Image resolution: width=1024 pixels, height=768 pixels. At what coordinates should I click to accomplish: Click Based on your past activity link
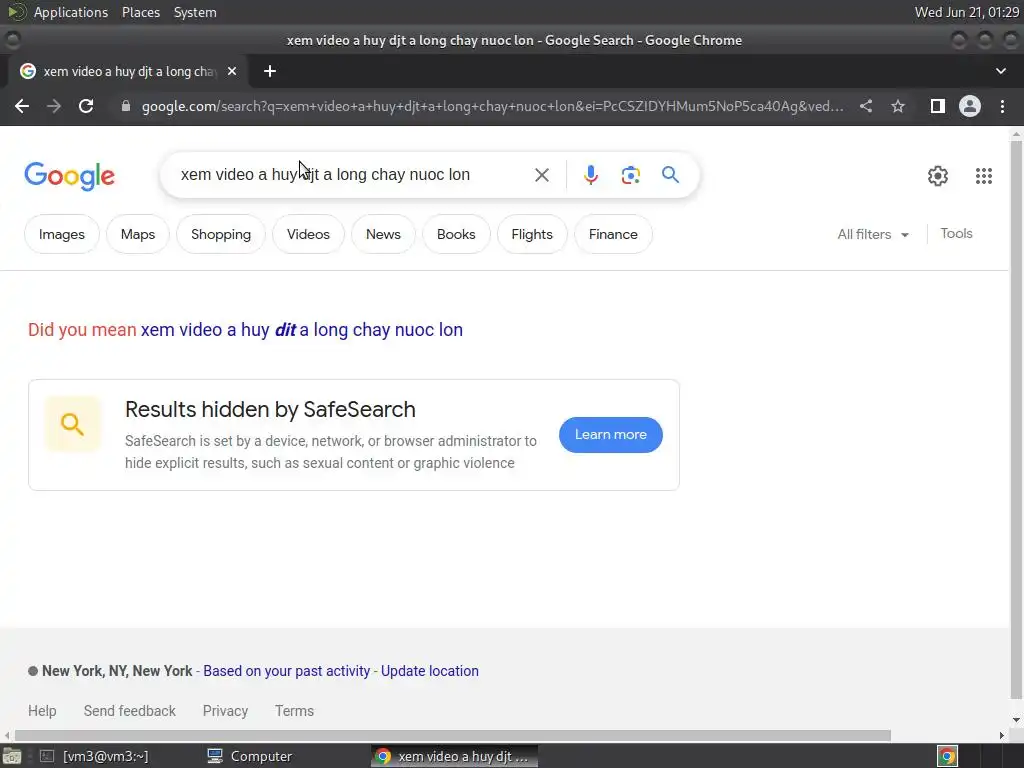pos(287,671)
